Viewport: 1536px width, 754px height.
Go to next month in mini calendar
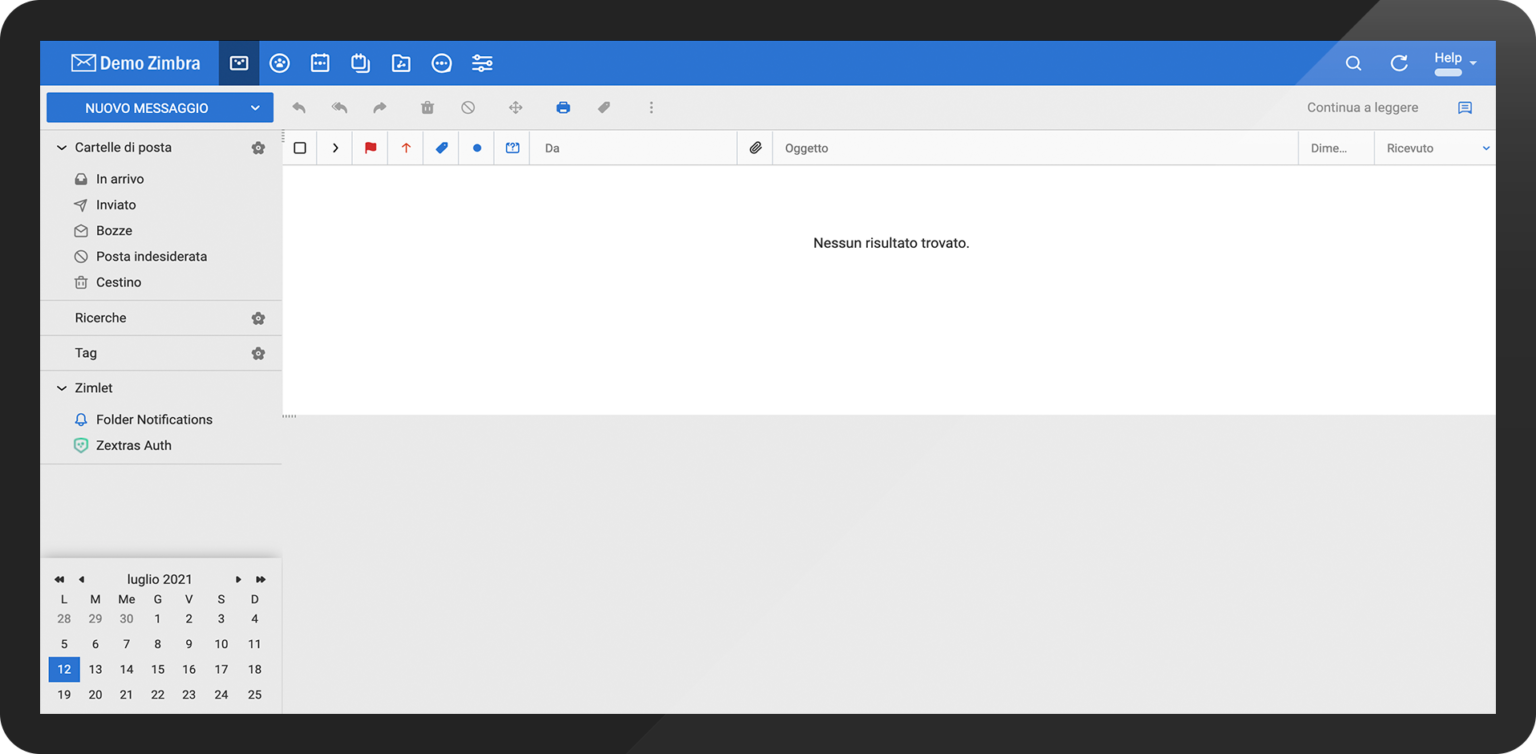tap(238, 580)
